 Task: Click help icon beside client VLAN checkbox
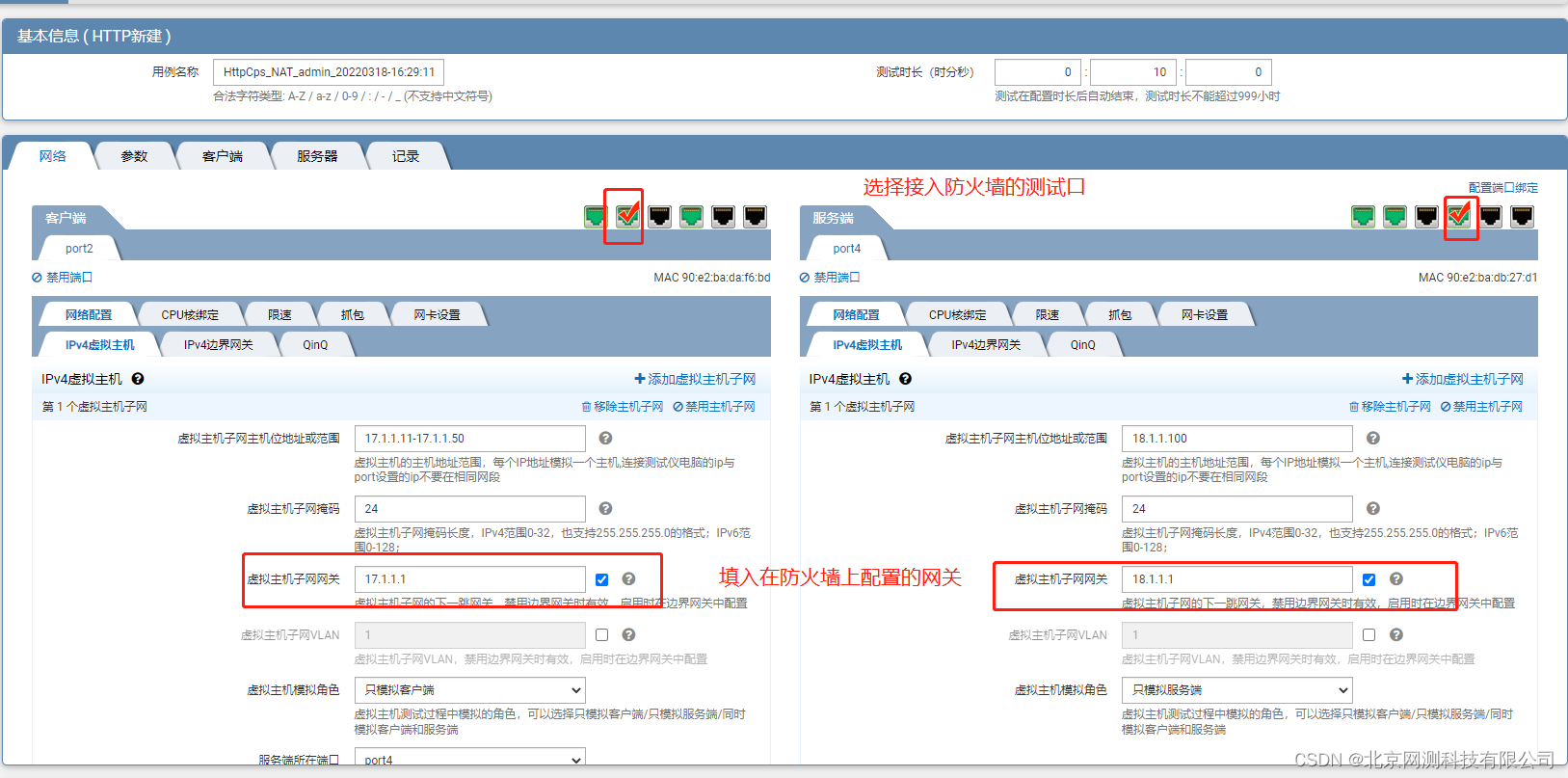[628, 634]
